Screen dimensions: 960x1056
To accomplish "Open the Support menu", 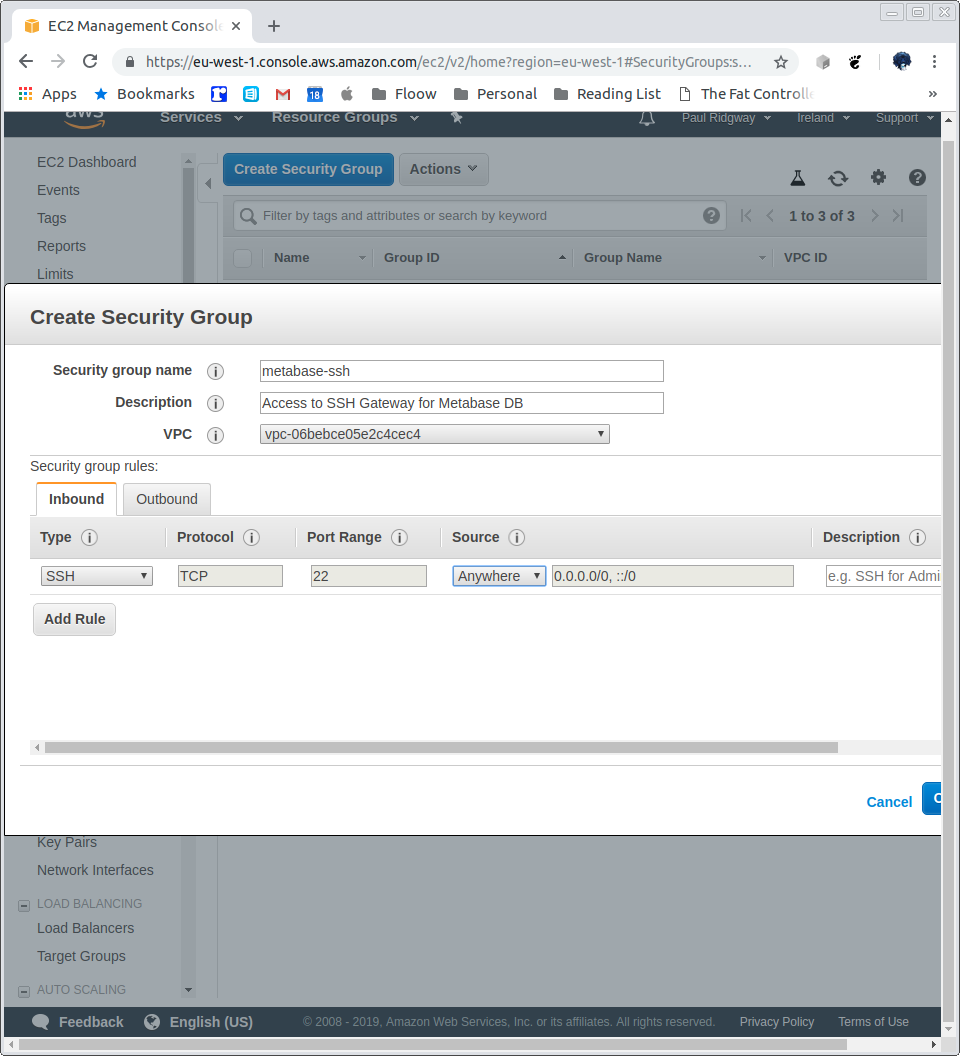I will 905,118.
